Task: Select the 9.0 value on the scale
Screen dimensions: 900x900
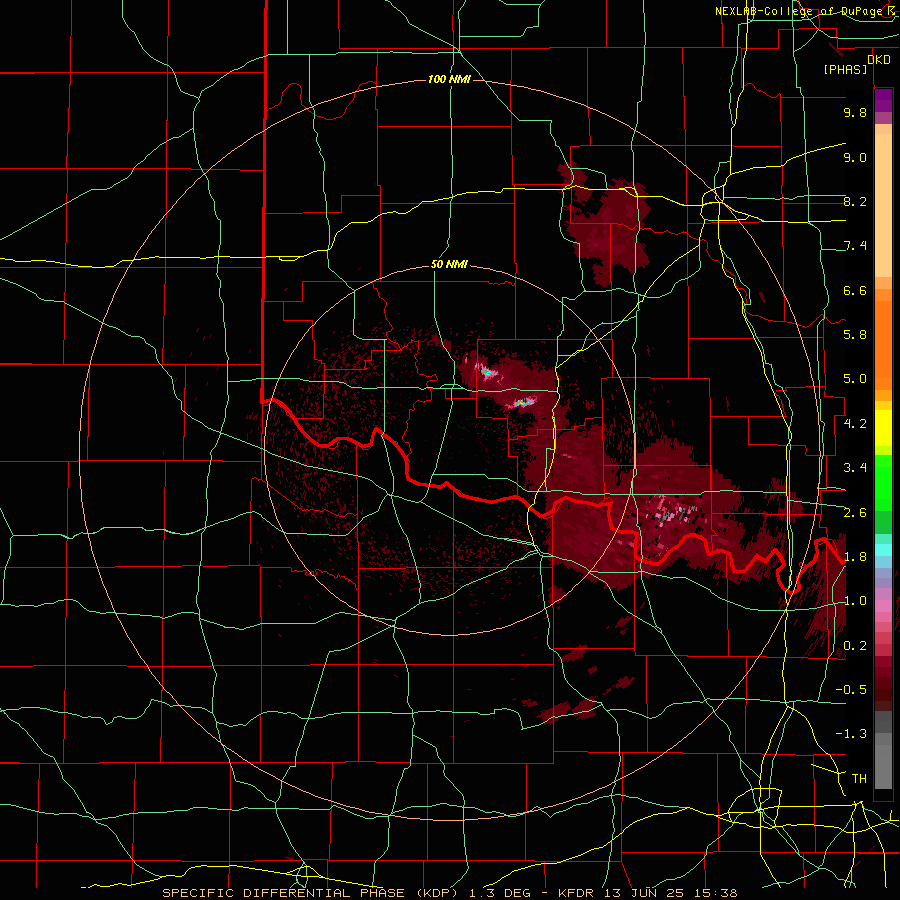Action: pyautogui.click(x=855, y=157)
